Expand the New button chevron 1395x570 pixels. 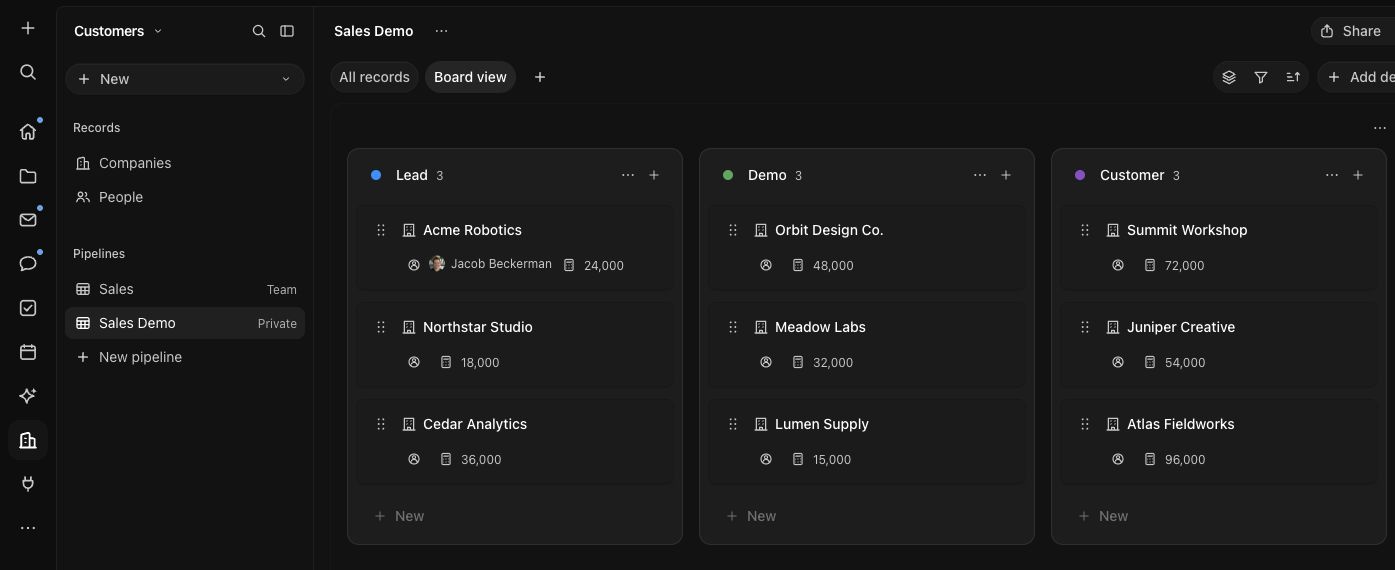(x=286, y=79)
